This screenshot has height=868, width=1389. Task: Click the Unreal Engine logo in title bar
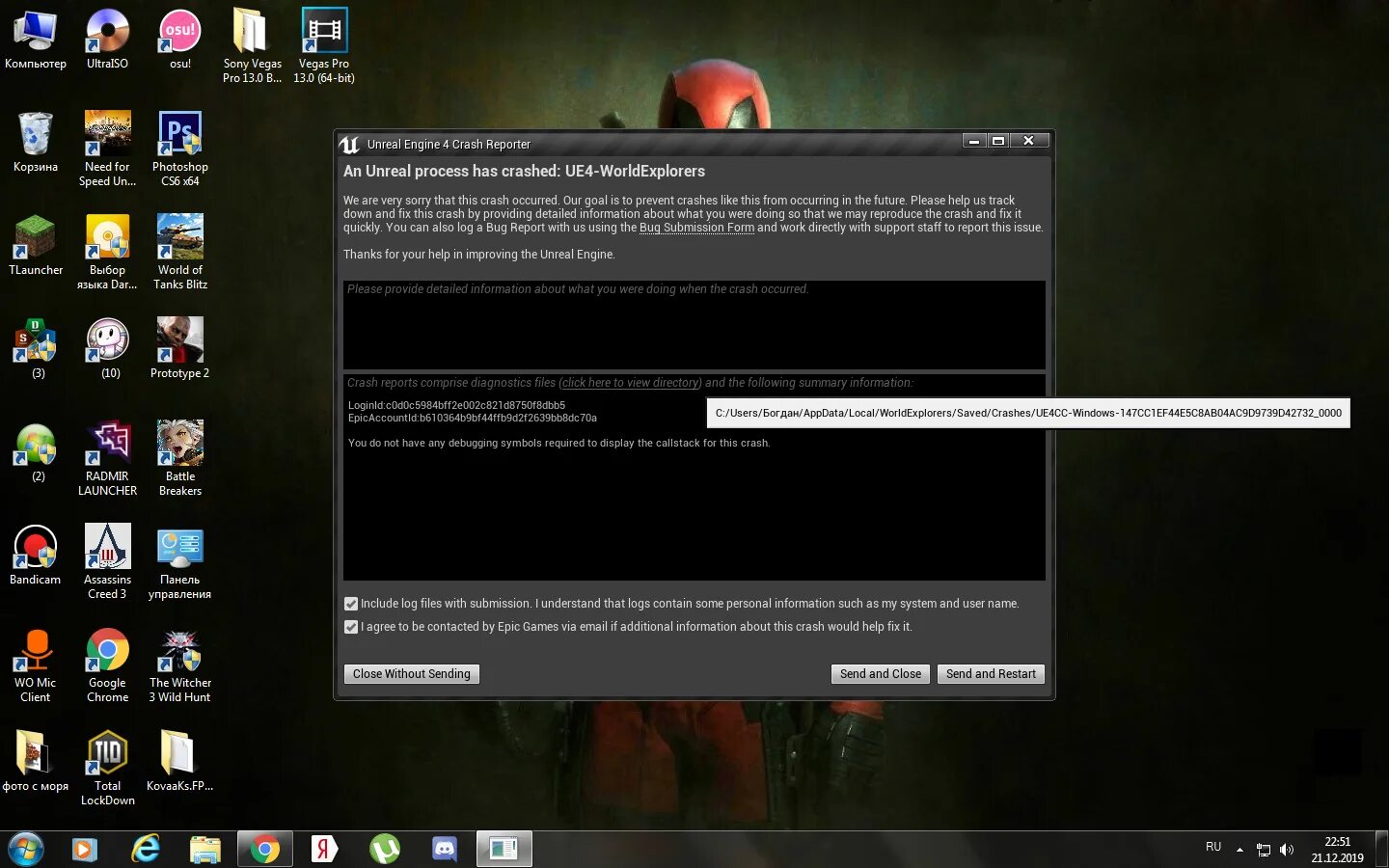[x=349, y=145]
